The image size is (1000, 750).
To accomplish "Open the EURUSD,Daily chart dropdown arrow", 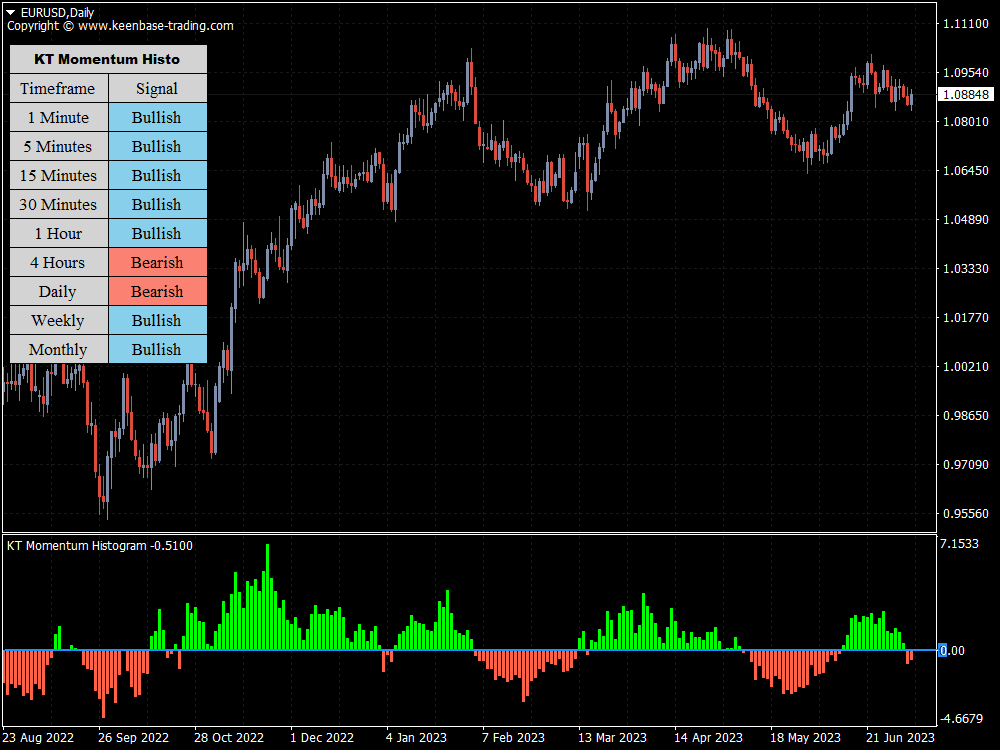I will pyautogui.click(x=9, y=13).
